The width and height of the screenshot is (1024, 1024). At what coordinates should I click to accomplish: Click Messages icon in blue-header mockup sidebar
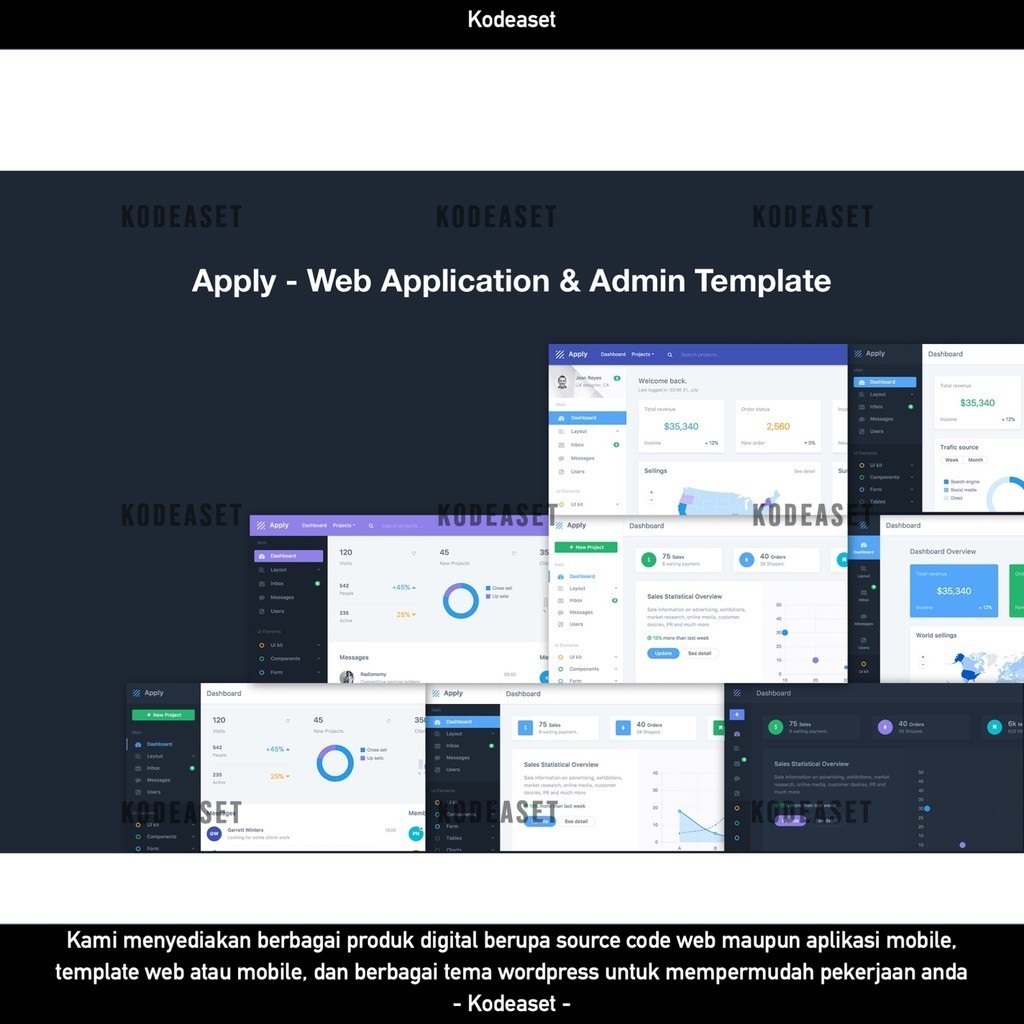coord(561,458)
